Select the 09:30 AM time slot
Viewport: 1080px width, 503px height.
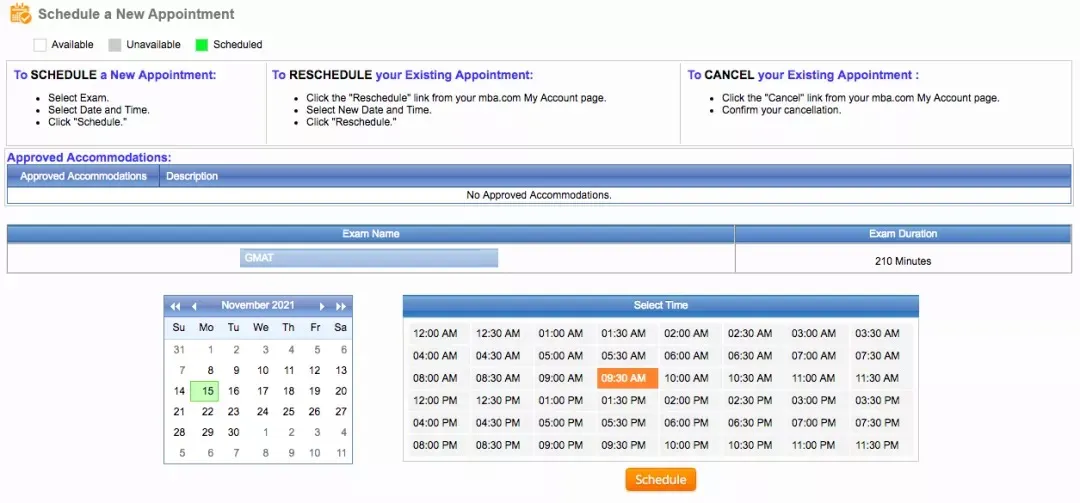pos(627,378)
